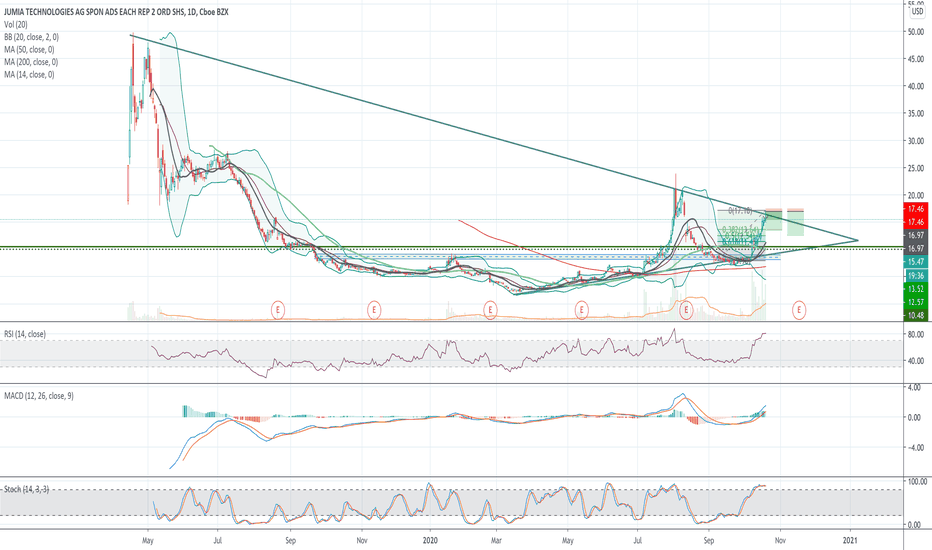This screenshot has width=932, height=550.
Task: Click the 80.00 RSI axis value
Action: (916, 334)
